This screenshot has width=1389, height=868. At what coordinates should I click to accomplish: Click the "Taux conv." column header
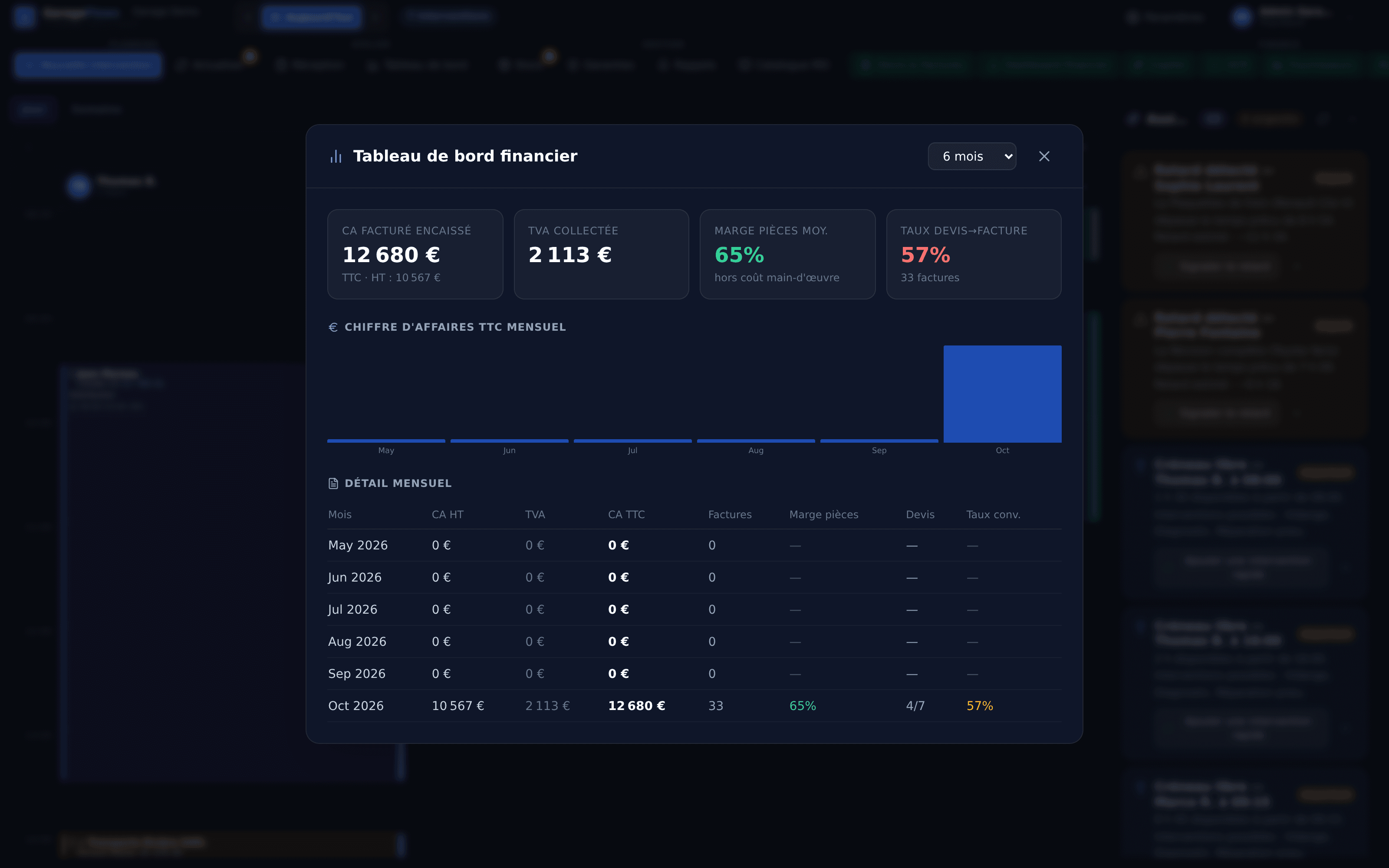coord(993,515)
